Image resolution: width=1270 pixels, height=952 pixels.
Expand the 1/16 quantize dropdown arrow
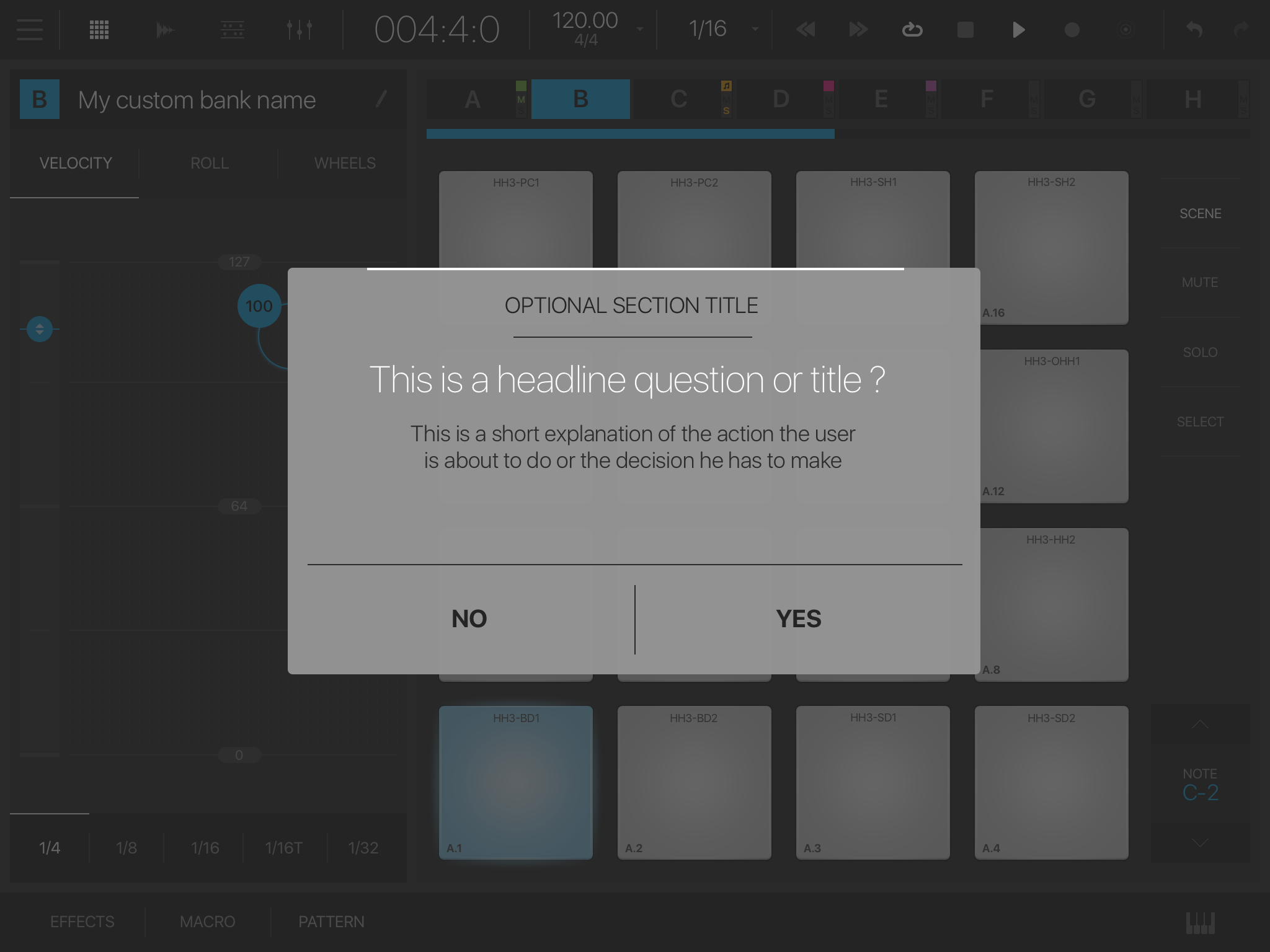pos(755,29)
